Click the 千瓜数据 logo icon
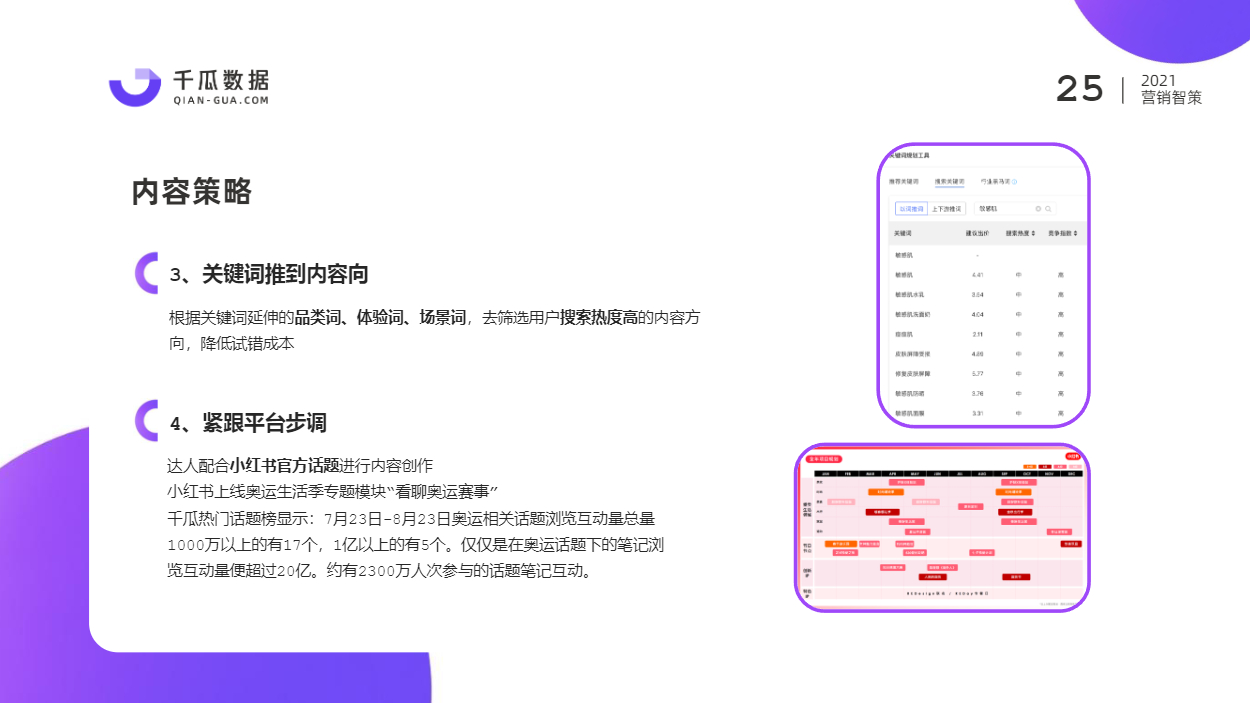The image size is (1250, 703). pyautogui.click(x=135, y=86)
